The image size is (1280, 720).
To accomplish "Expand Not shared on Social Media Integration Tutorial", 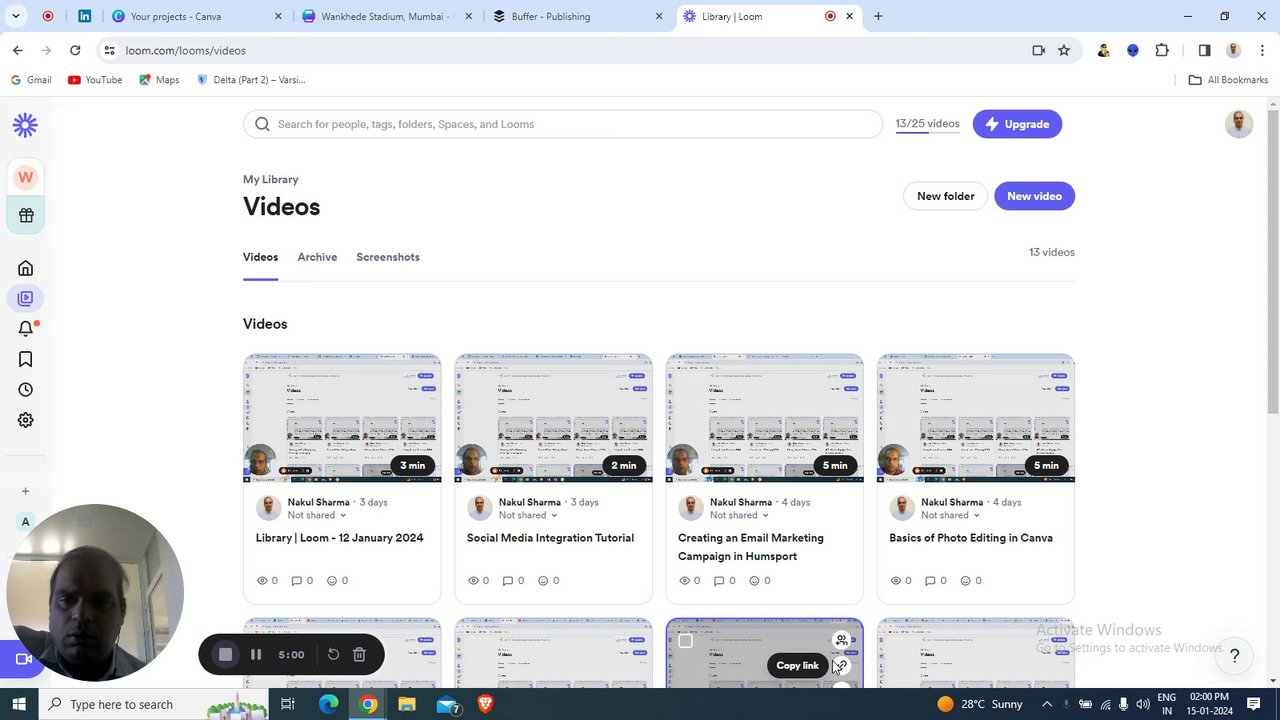I will [528, 515].
